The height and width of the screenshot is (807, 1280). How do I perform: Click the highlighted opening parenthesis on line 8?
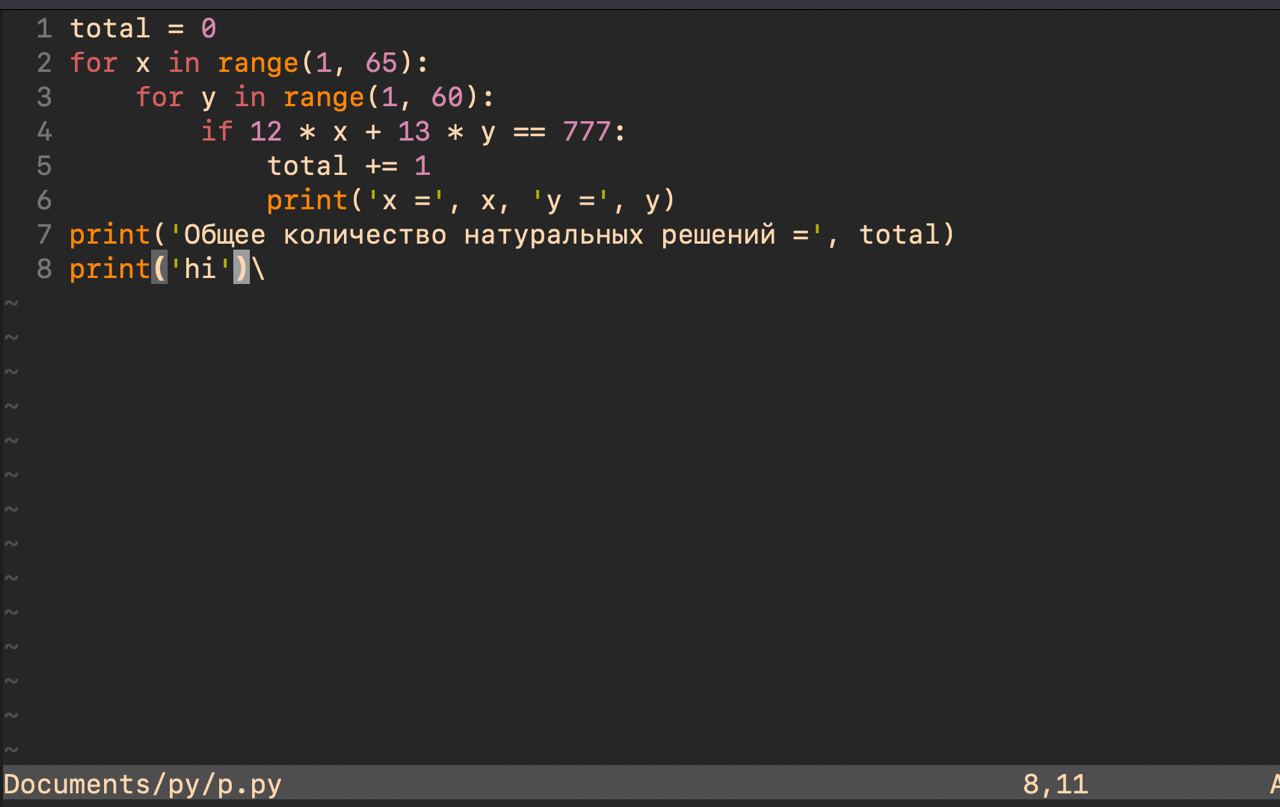pyautogui.click(x=159, y=268)
